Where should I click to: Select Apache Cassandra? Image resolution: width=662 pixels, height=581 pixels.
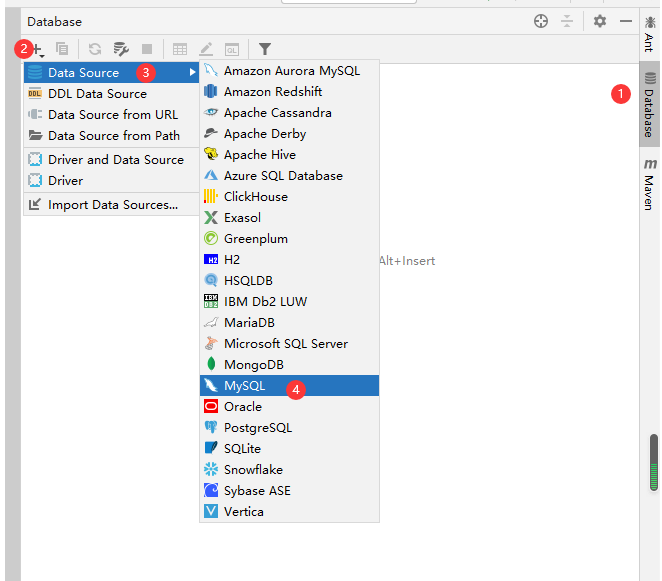click(289, 113)
